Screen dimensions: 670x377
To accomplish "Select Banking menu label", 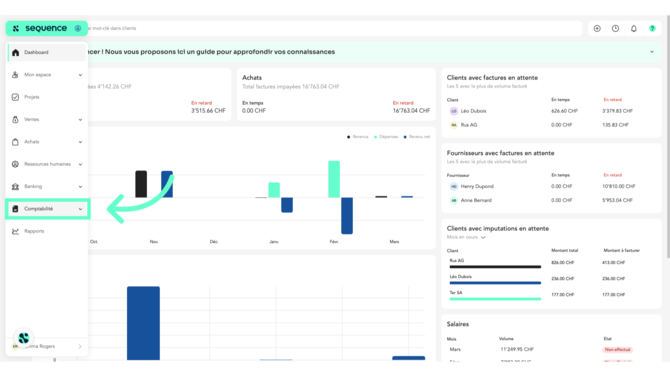I will coord(33,187).
